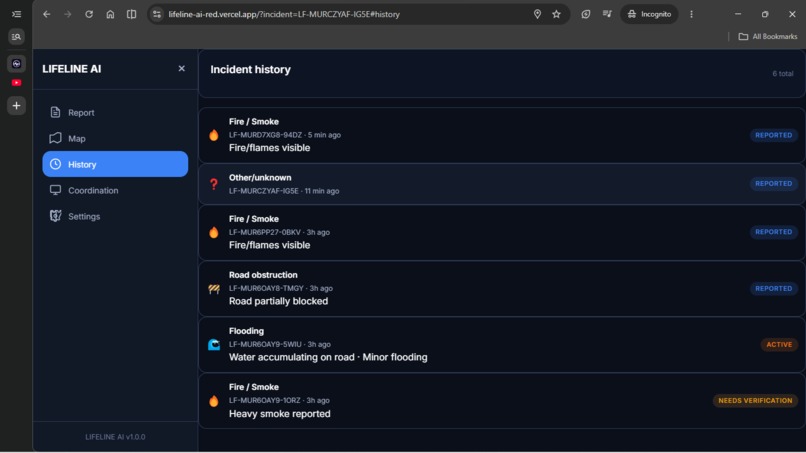Click REPORTED badge on LF-MURD7XG8-94DZ row
The width and height of the screenshot is (806, 453).
click(774, 135)
